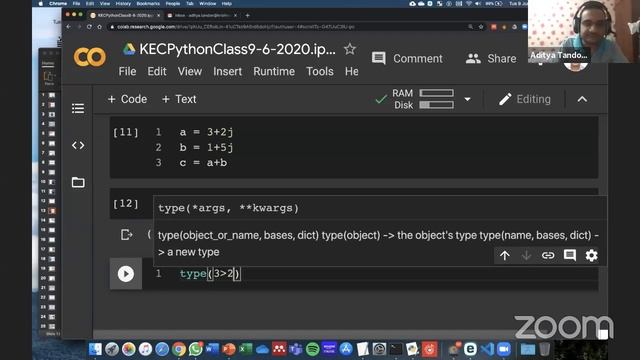Viewport: 640px width, 360px height.
Task: Switch to the second Chrome tab (Inbox)
Action: (202, 15)
